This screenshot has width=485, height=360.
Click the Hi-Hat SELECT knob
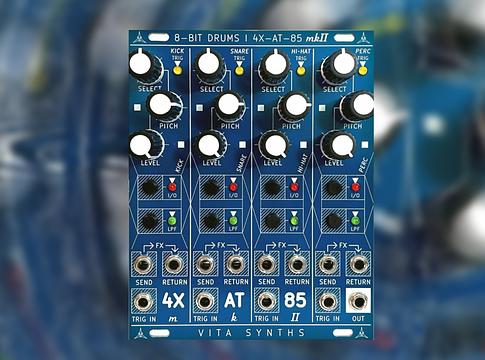[x=274, y=67]
